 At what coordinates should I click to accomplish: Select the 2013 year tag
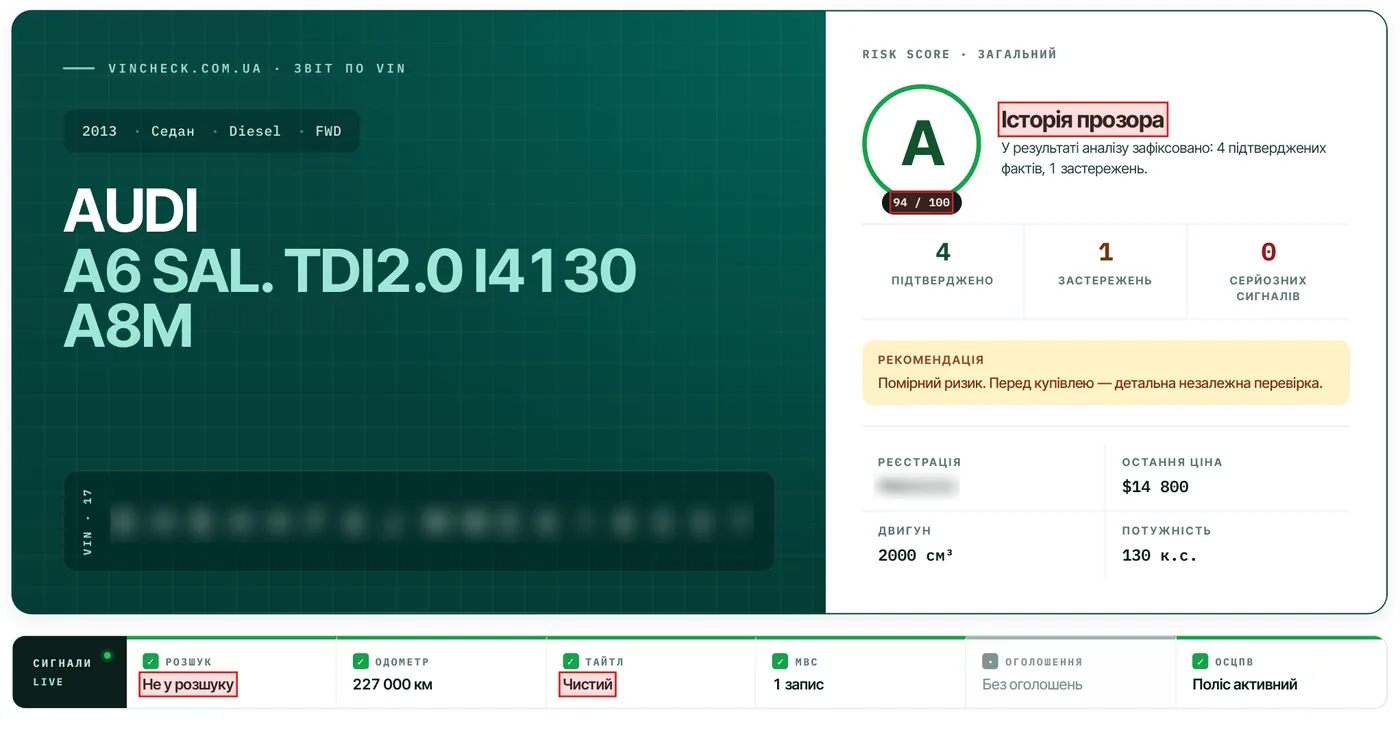tap(100, 131)
